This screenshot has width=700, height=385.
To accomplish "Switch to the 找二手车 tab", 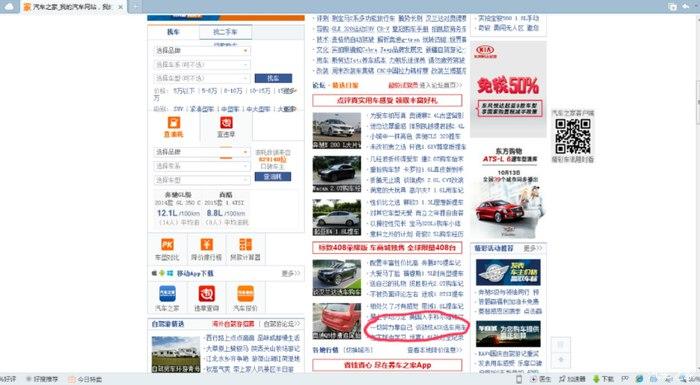I will (225, 32).
